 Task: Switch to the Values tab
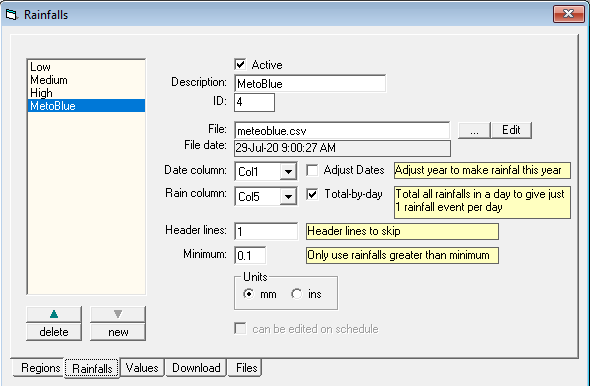click(142, 368)
